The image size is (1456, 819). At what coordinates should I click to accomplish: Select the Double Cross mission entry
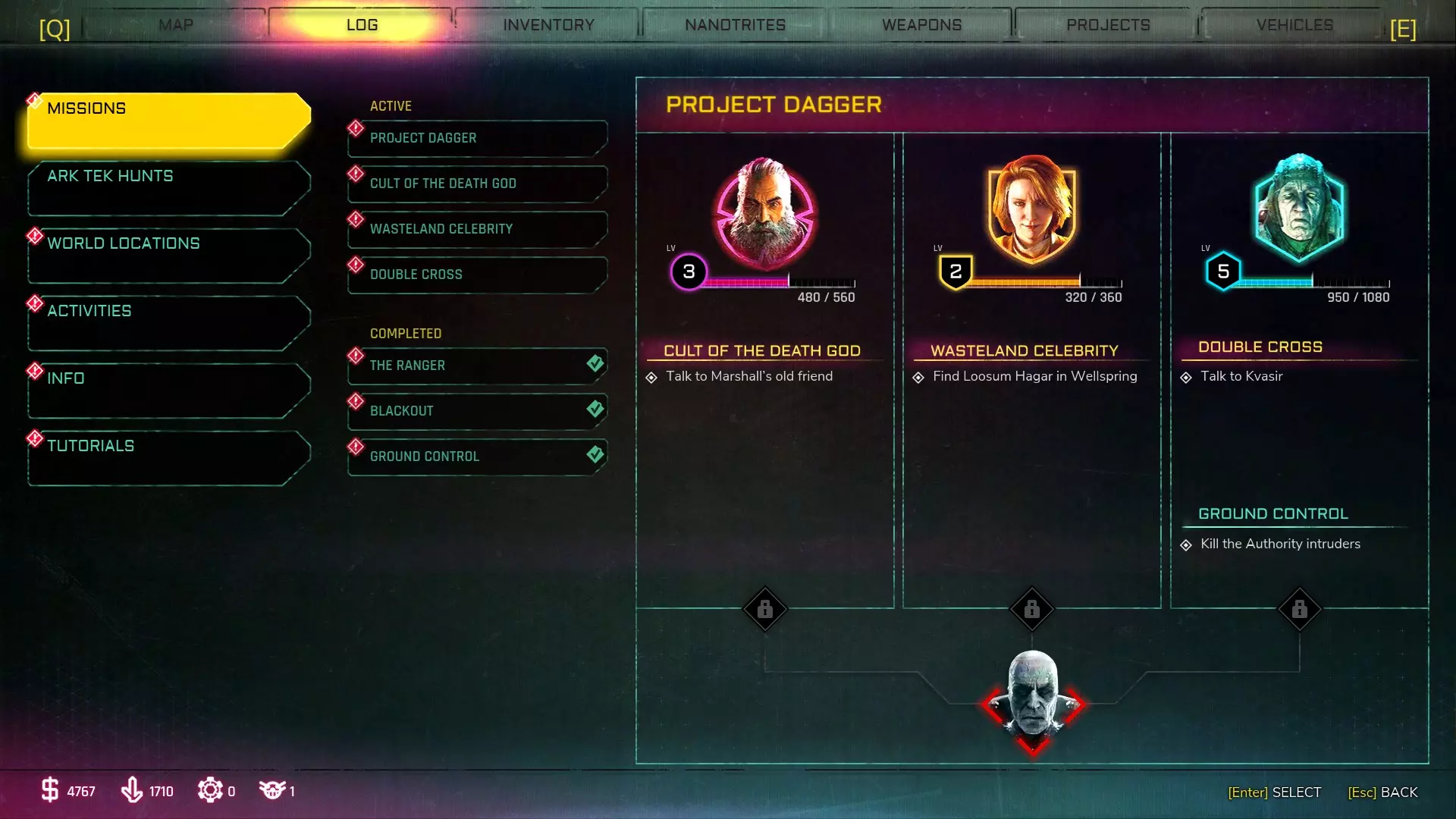point(478,275)
